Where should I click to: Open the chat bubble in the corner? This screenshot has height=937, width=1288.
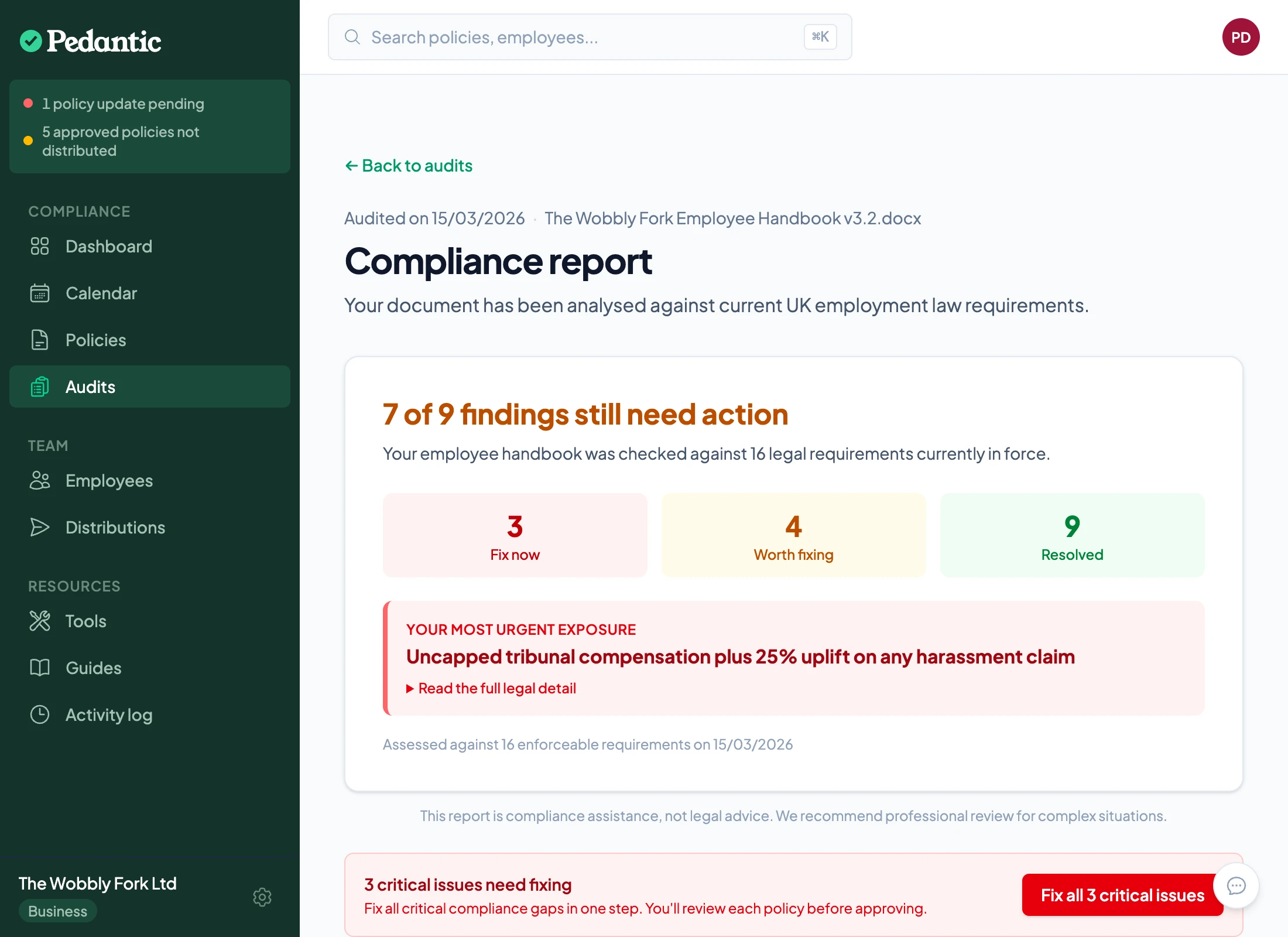coord(1236,886)
